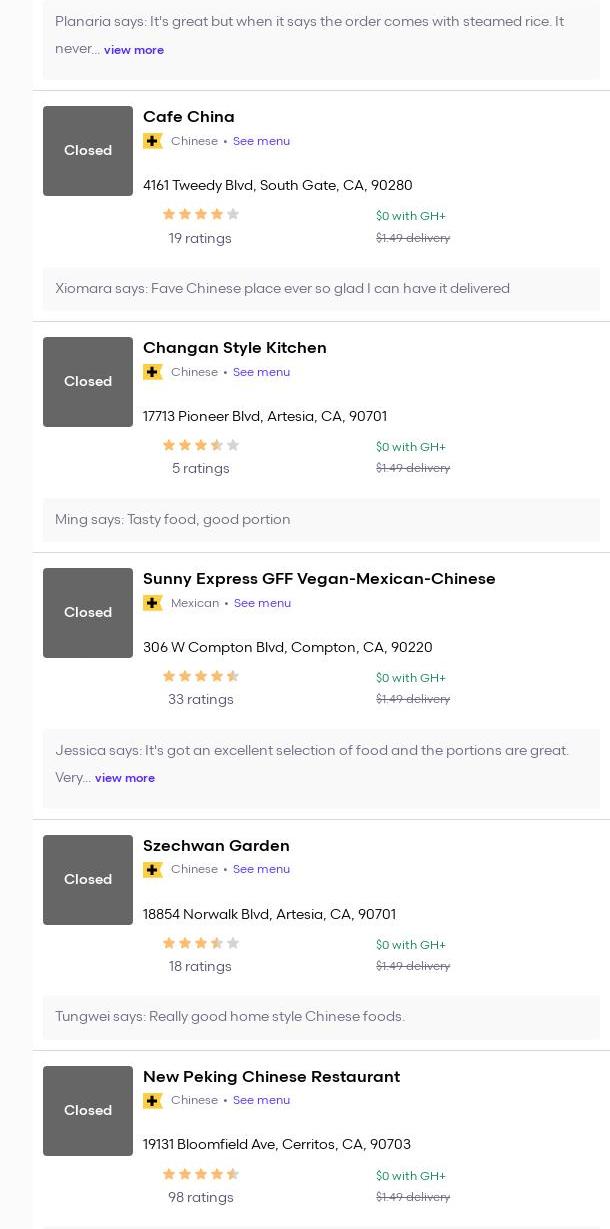Click the star rating for Sunny Express GFF
610x1229 pixels.
[x=200, y=676]
